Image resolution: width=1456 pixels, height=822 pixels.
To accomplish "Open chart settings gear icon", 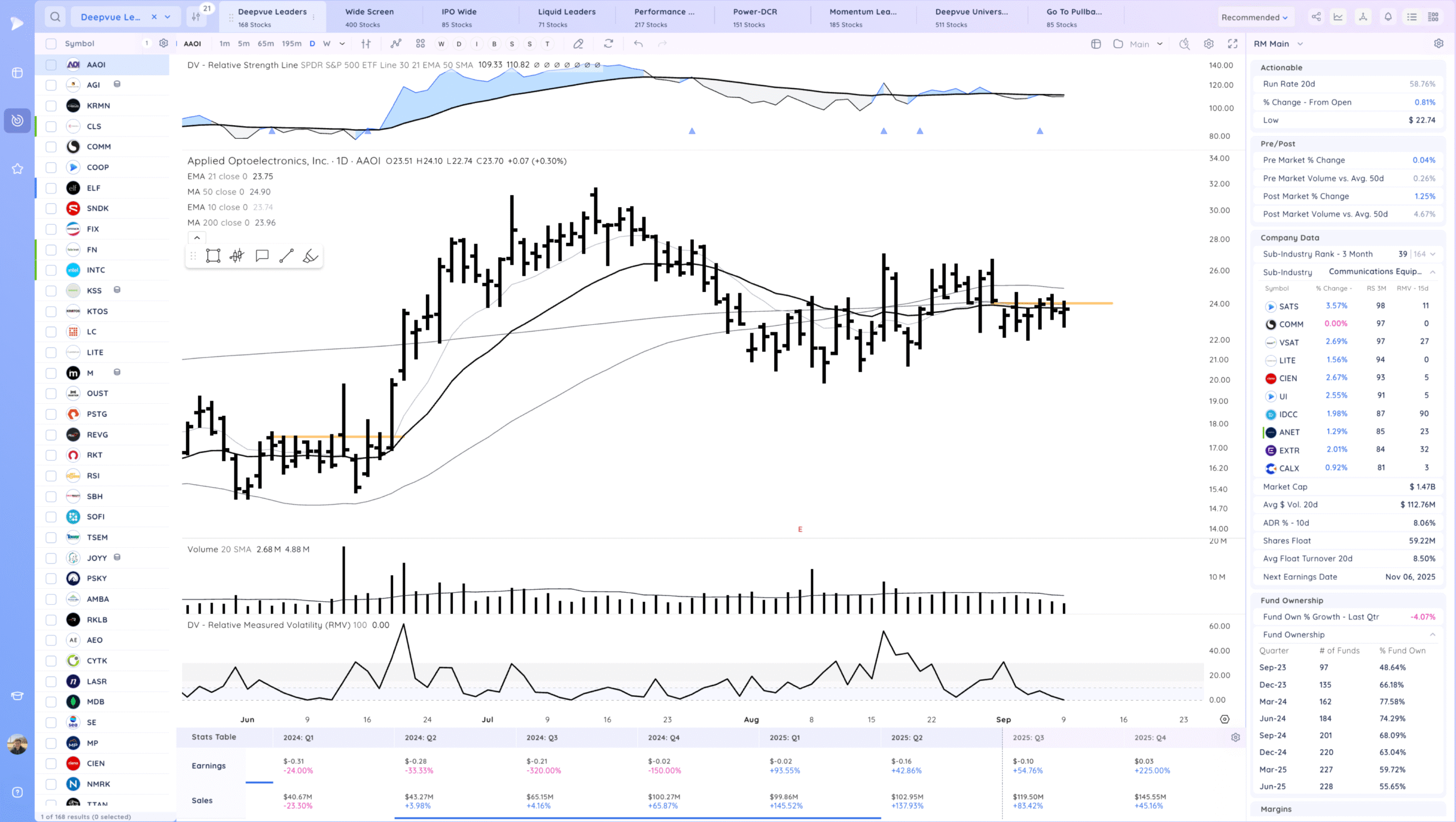I will [1209, 44].
